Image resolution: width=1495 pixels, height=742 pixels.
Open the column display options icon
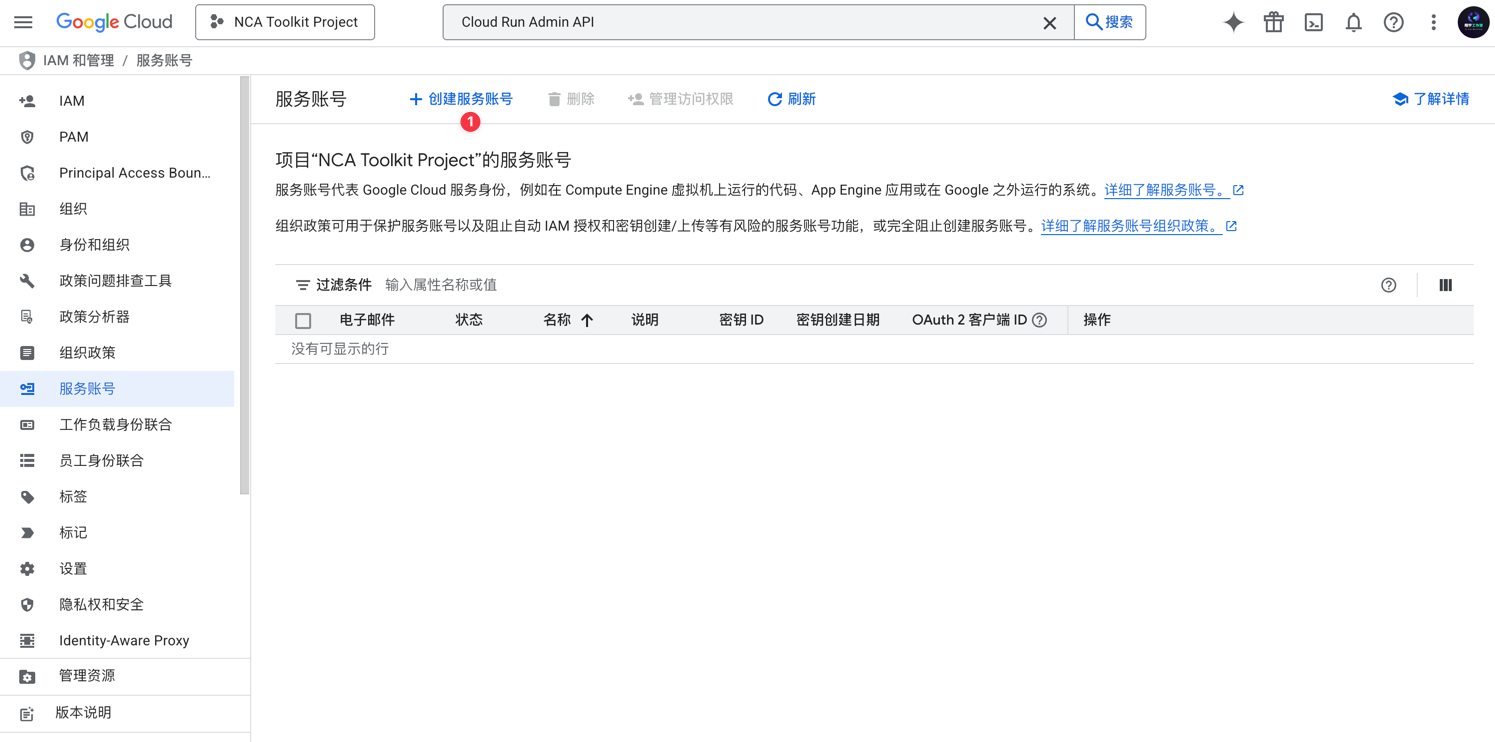tap(1445, 285)
